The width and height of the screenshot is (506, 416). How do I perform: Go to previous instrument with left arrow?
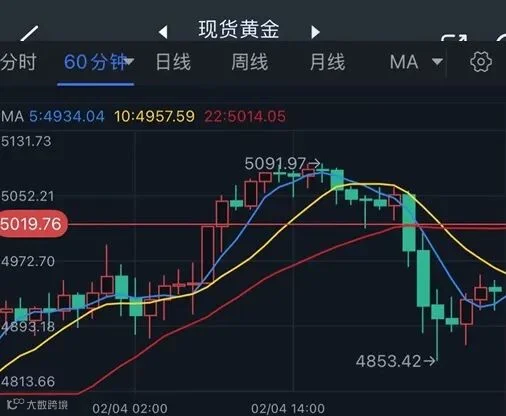click(163, 32)
